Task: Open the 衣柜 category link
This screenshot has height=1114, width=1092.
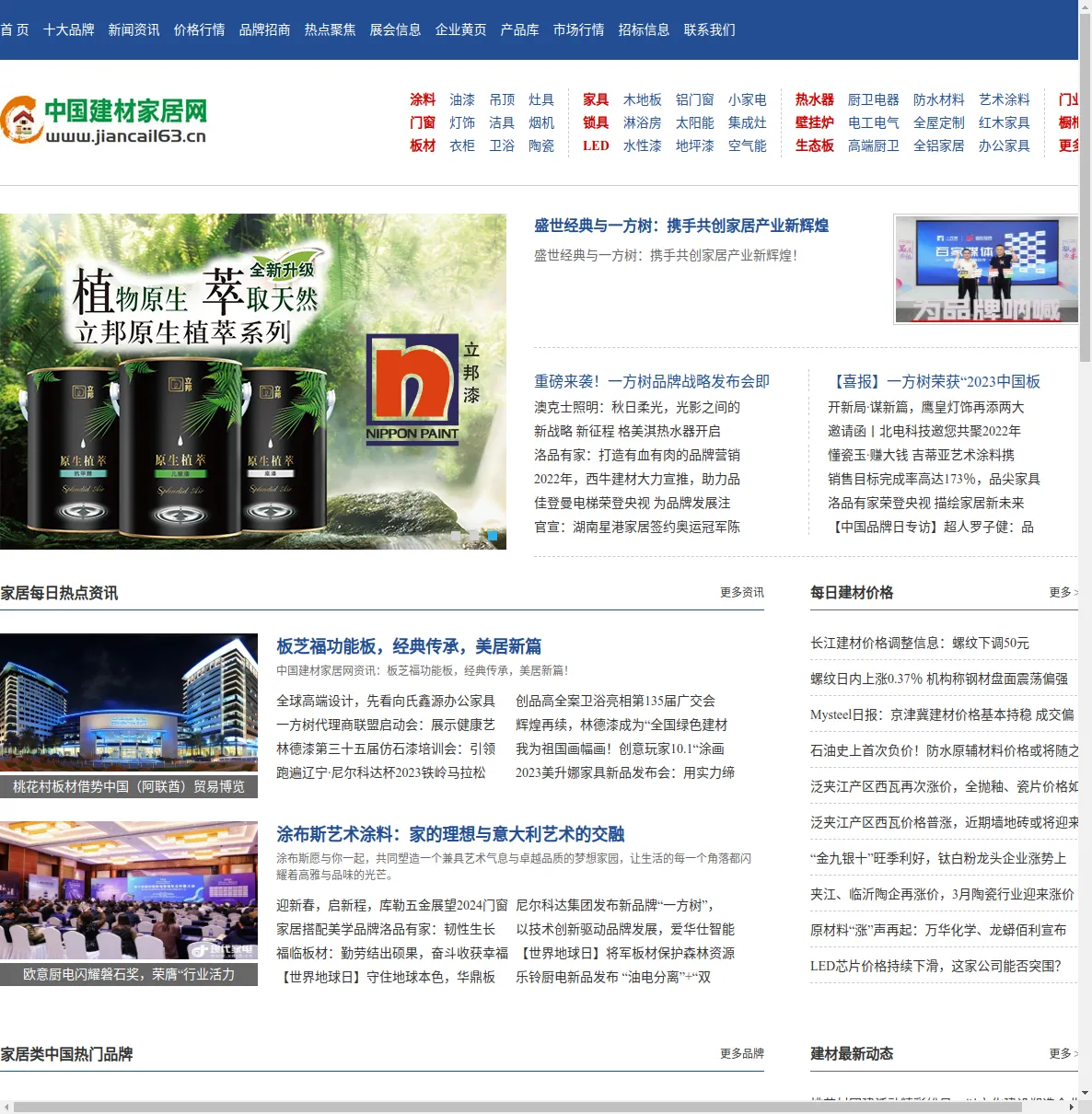Action: pos(462,145)
